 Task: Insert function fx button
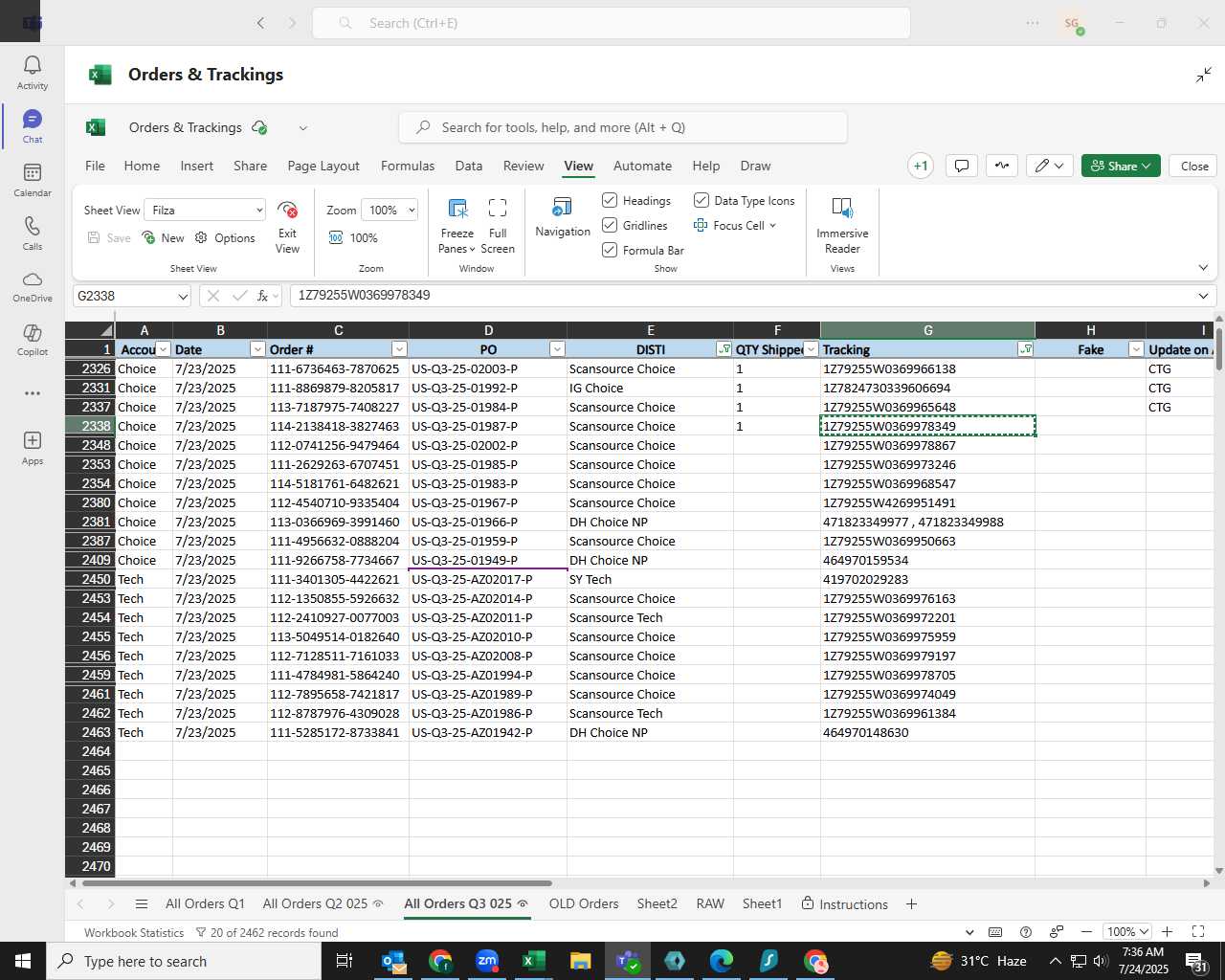[262, 296]
